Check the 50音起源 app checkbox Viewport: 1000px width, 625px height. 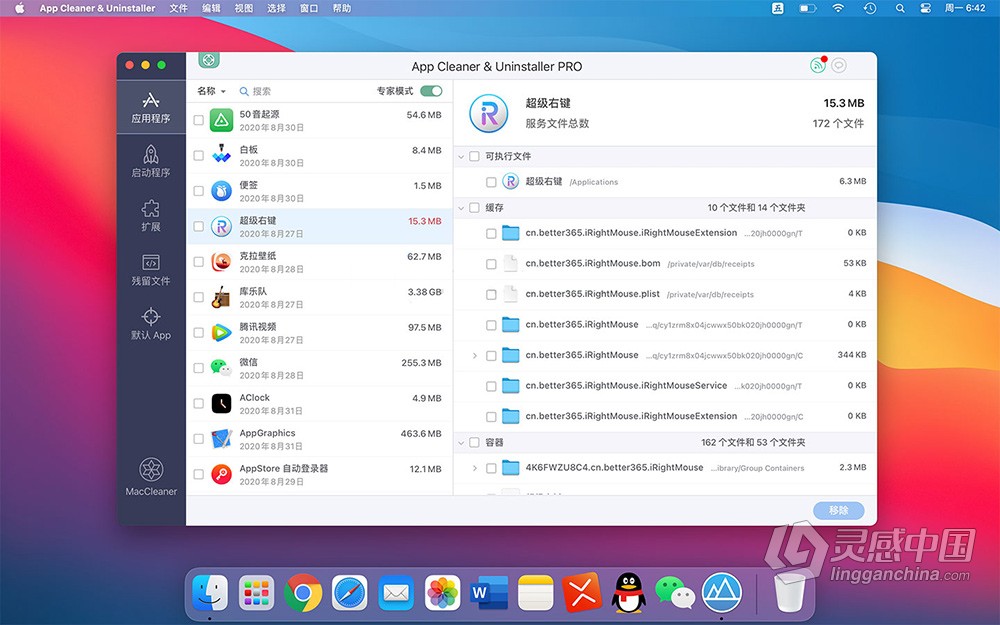click(198, 120)
